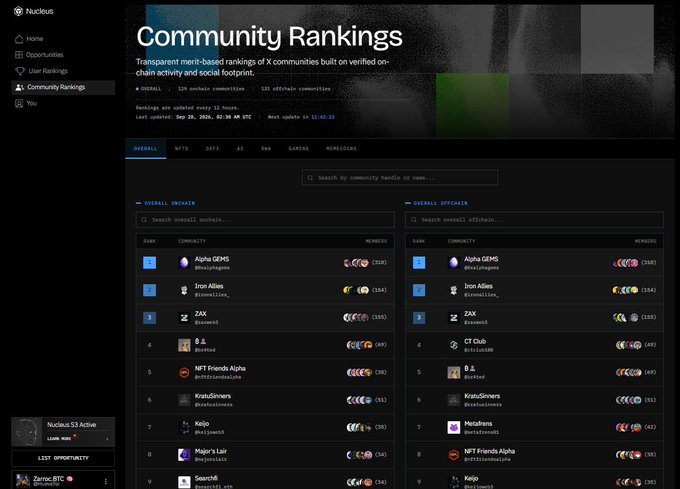Click the You profile icon
680x489 pixels.
click(x=19, y=104)
